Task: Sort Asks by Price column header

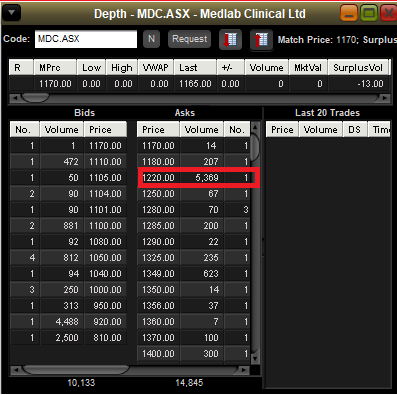Action: 158,129
